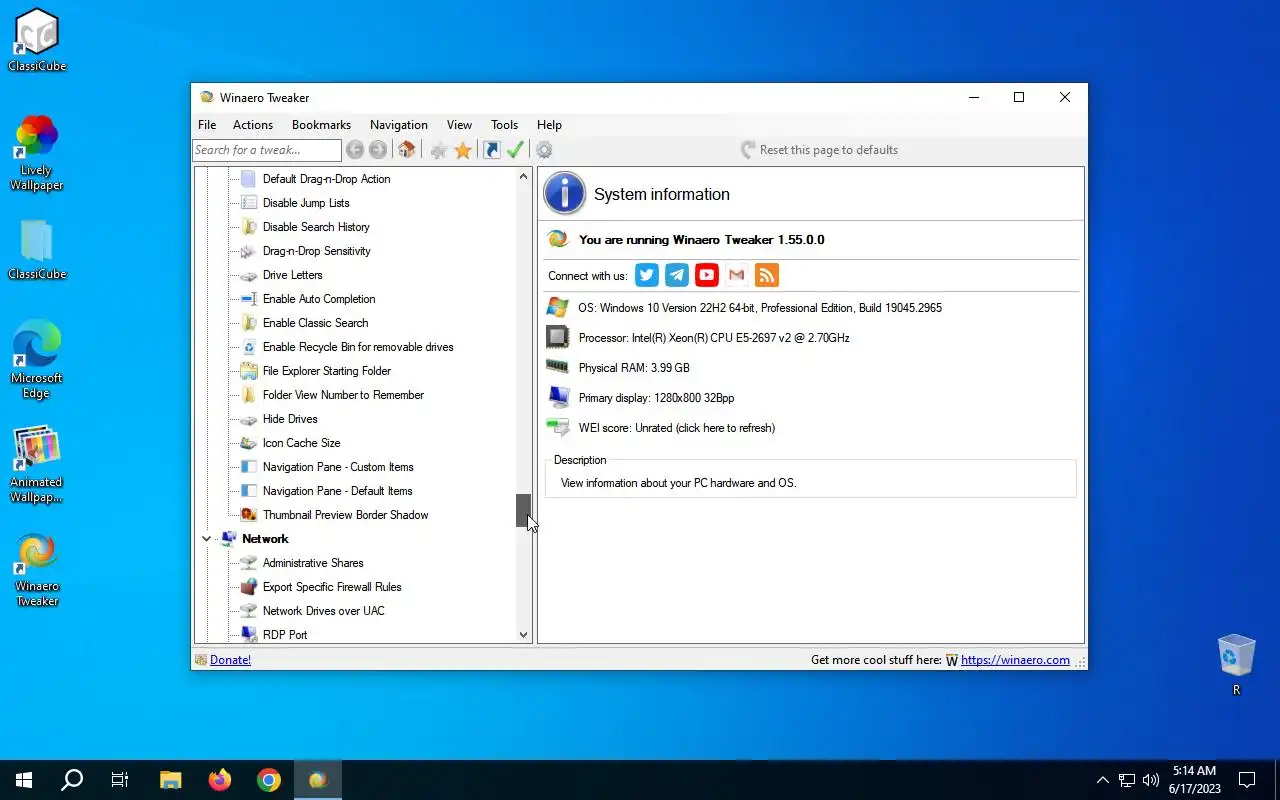Open bookmarks with the gold star icon
1280x800 pixels.
pos(463,150)
